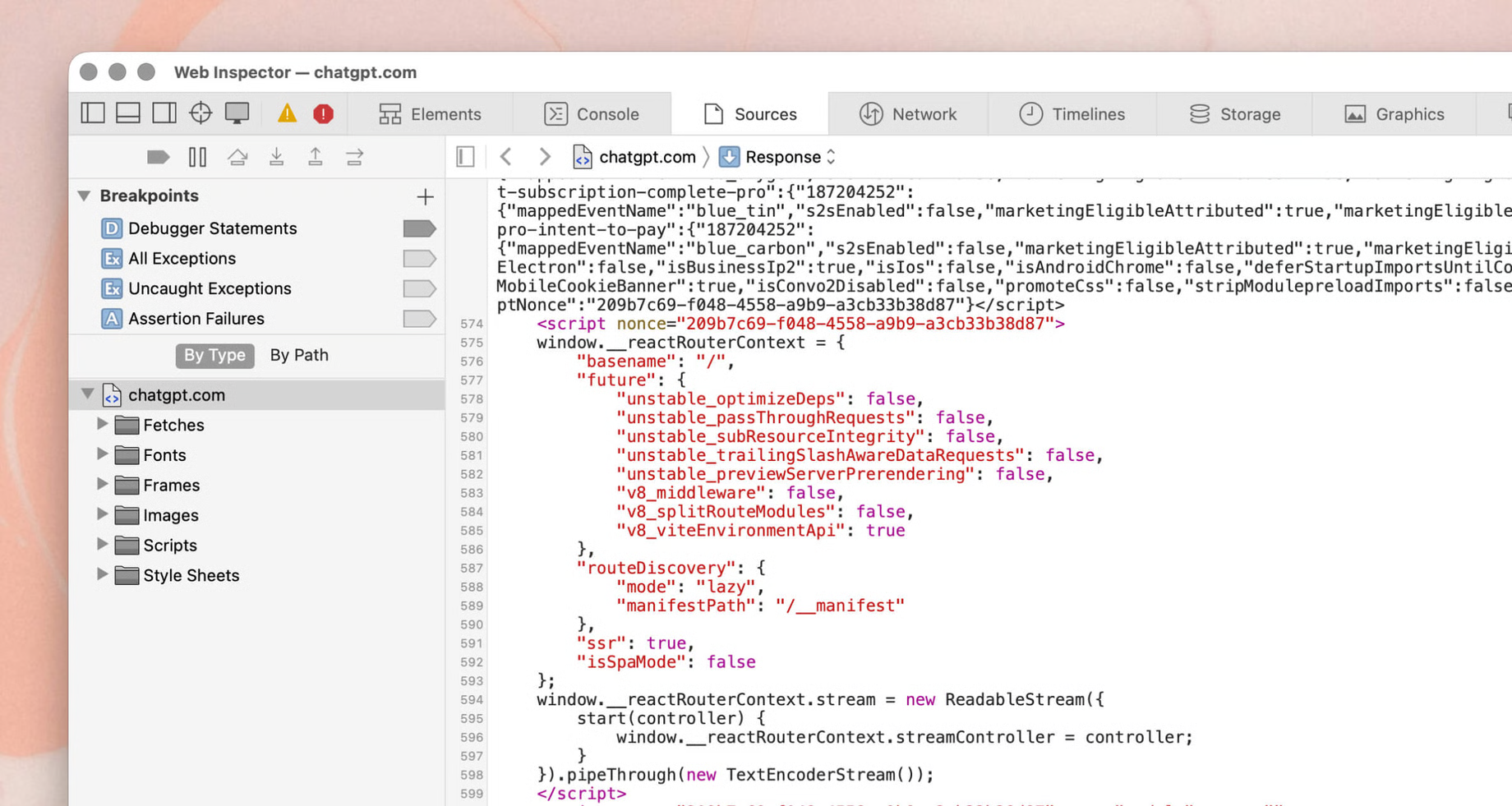Select the Assertion Failures row
Viewport: 1512px width, 806px height.
[257, 319]
